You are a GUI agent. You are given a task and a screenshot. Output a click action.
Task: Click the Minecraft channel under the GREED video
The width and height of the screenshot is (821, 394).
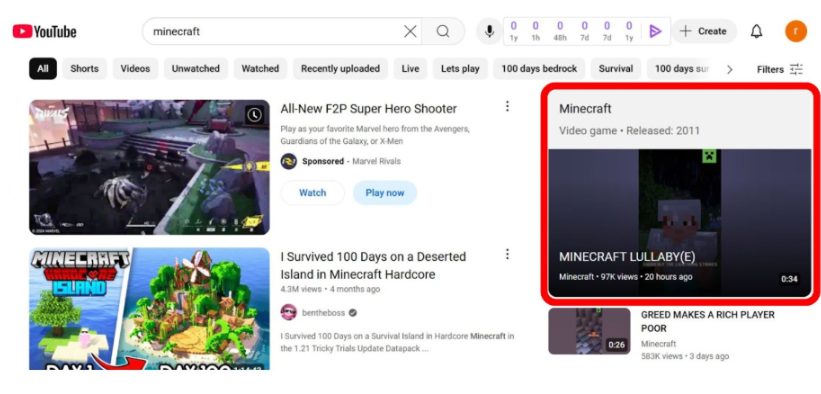coord(659,344)
